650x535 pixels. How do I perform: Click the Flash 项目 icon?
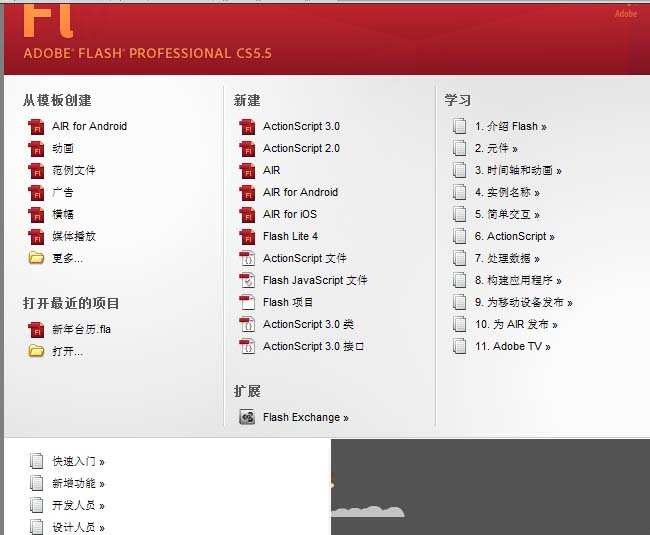pos(247,302)
